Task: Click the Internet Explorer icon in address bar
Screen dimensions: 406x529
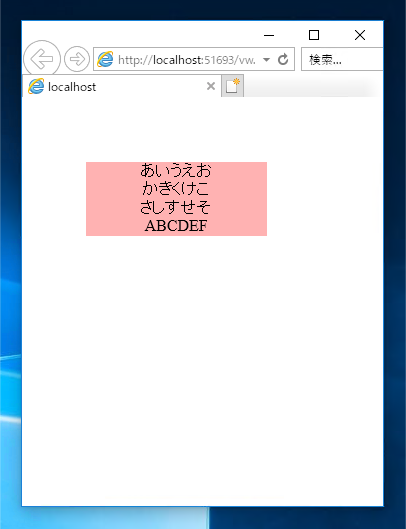Action: point(105,59)
